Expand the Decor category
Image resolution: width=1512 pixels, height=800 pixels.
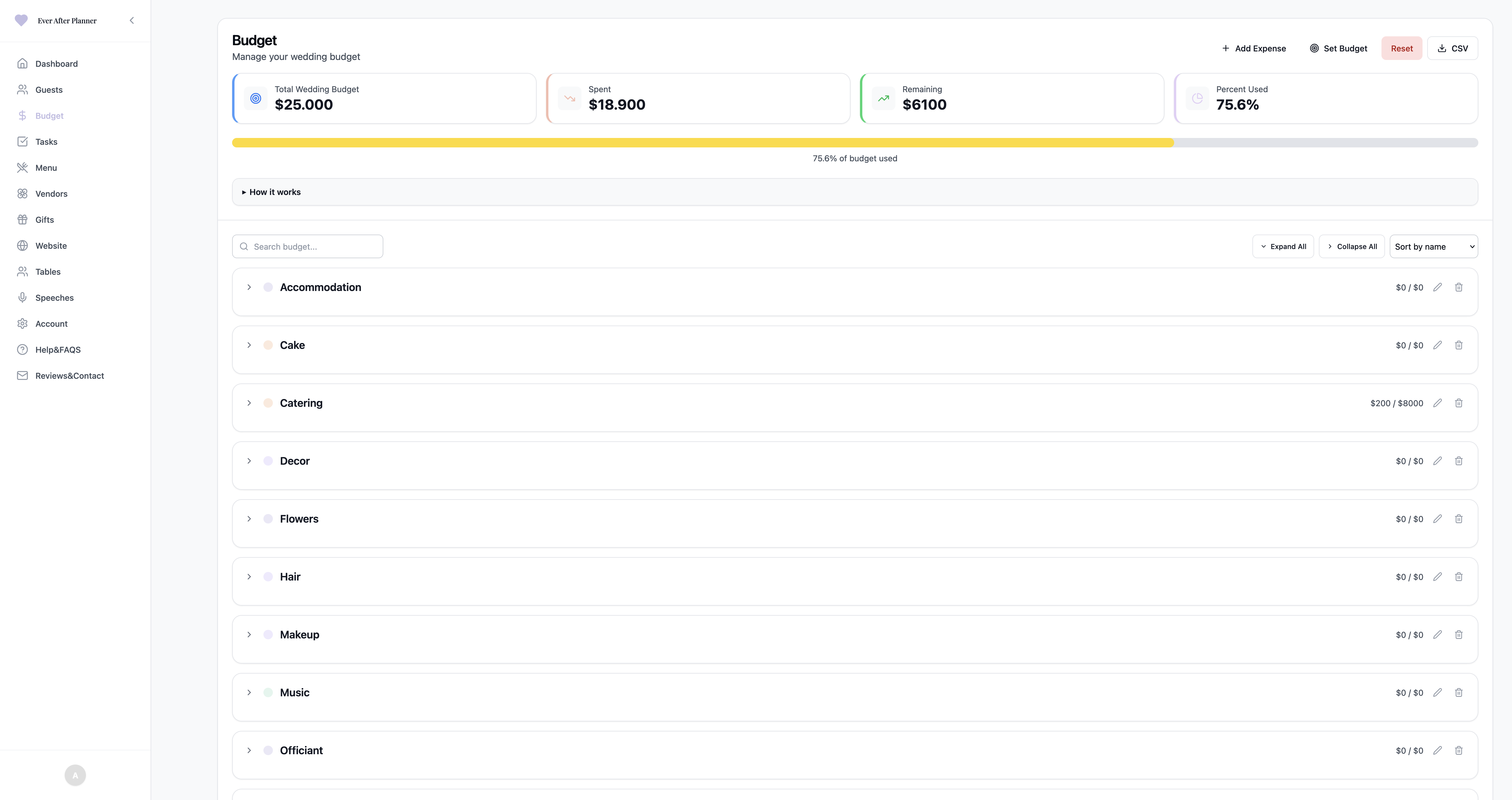(249, 461)
